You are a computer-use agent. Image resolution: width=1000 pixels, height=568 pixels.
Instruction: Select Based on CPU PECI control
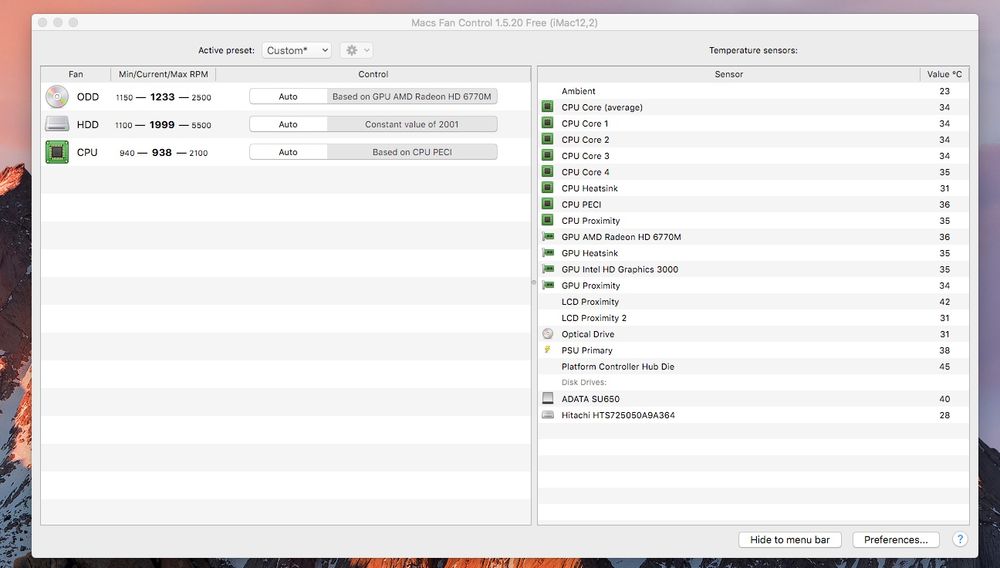412,152
